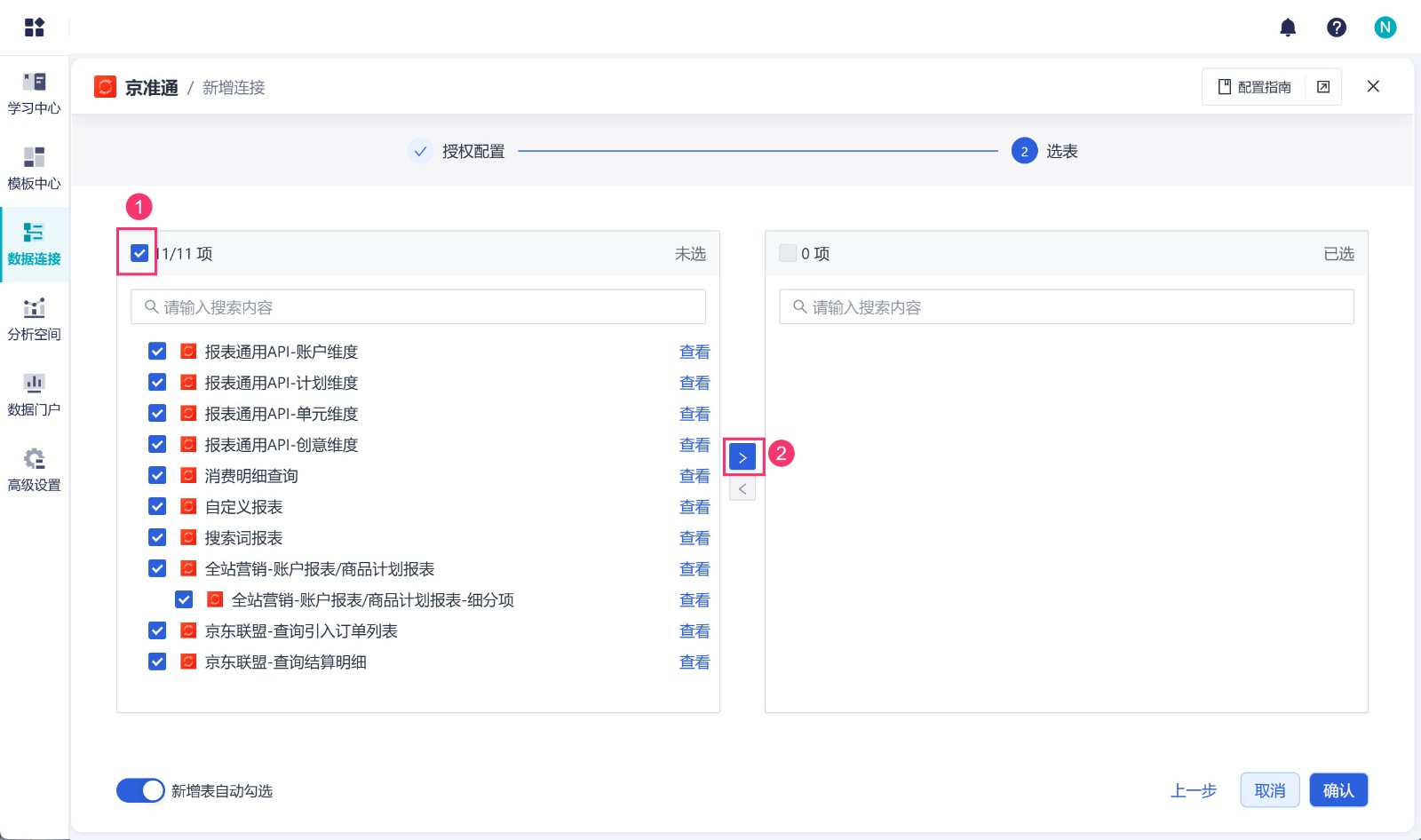Open 高级设置 in sidebar

34,472
